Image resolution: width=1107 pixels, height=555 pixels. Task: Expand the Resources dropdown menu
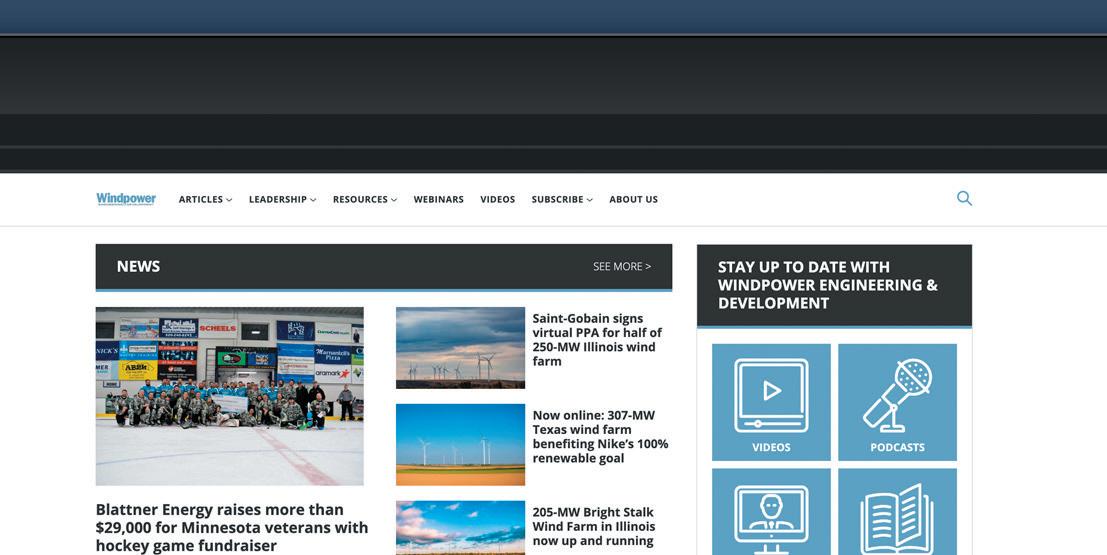[x=365, y=199]
